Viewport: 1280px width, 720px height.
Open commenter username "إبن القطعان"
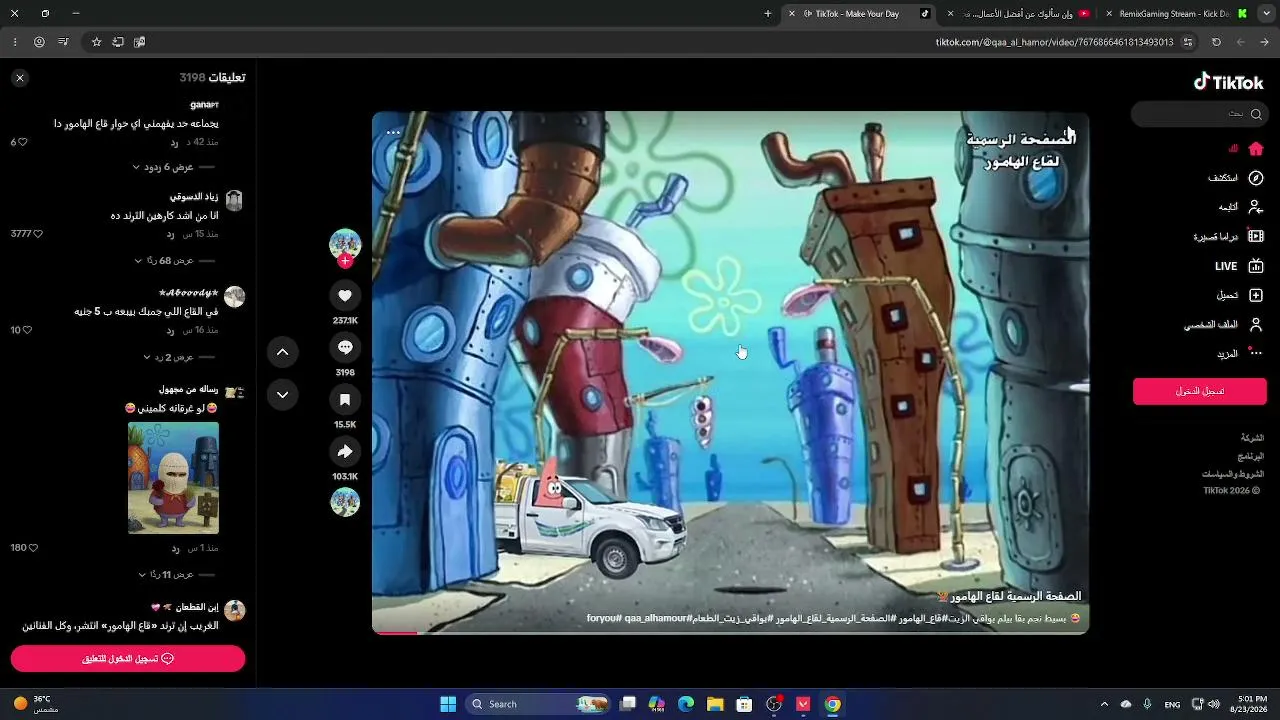click(198, 607)
